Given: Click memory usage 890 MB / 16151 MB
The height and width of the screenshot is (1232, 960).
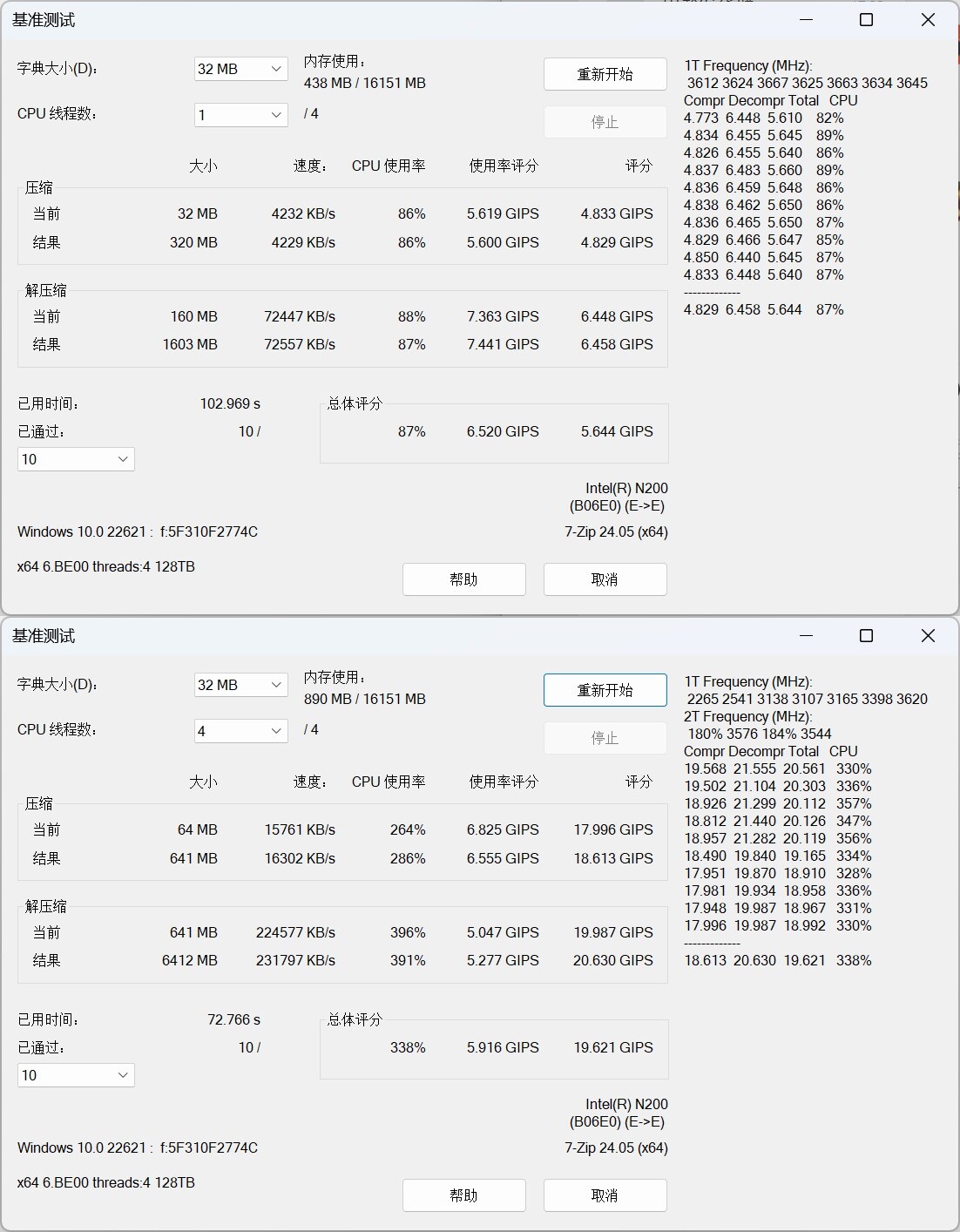Looking at the screenshot, I should 365,699.
